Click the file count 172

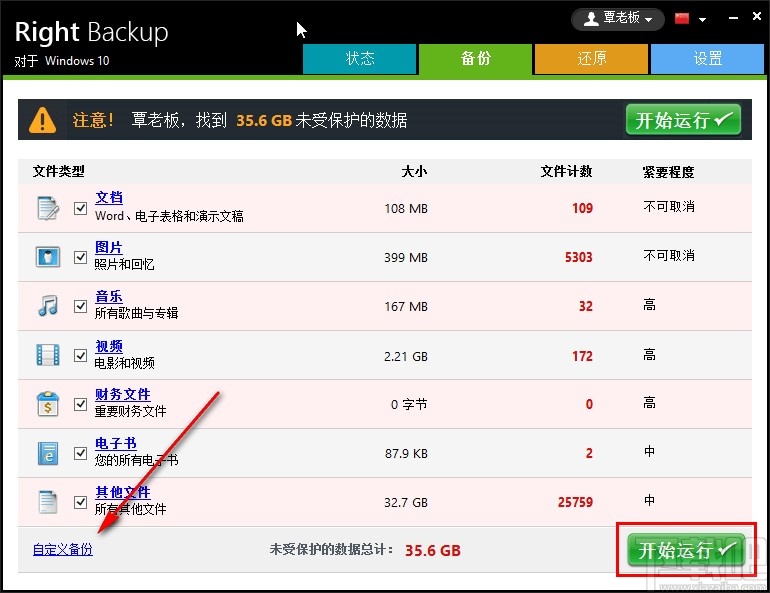(x=582, y=356)
